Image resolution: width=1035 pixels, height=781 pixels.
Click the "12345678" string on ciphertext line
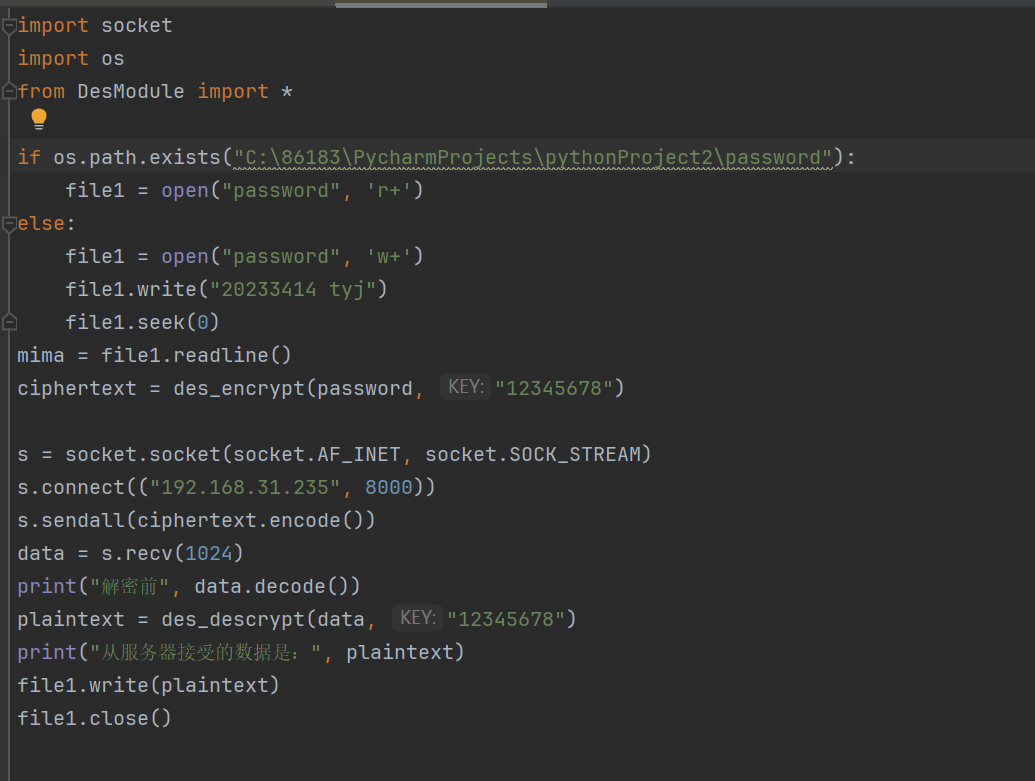[554, 388]
